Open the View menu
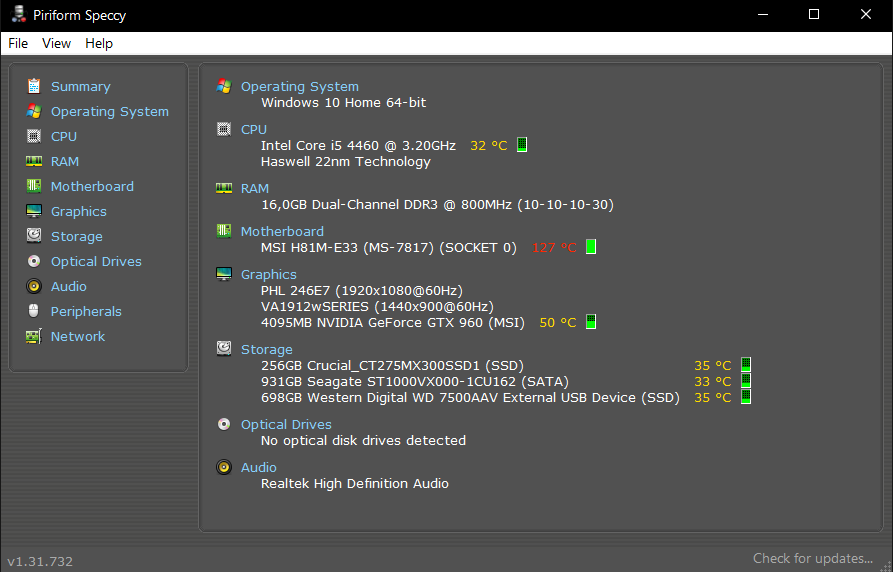Screen dimensions: 893x572 coord(56,43)
